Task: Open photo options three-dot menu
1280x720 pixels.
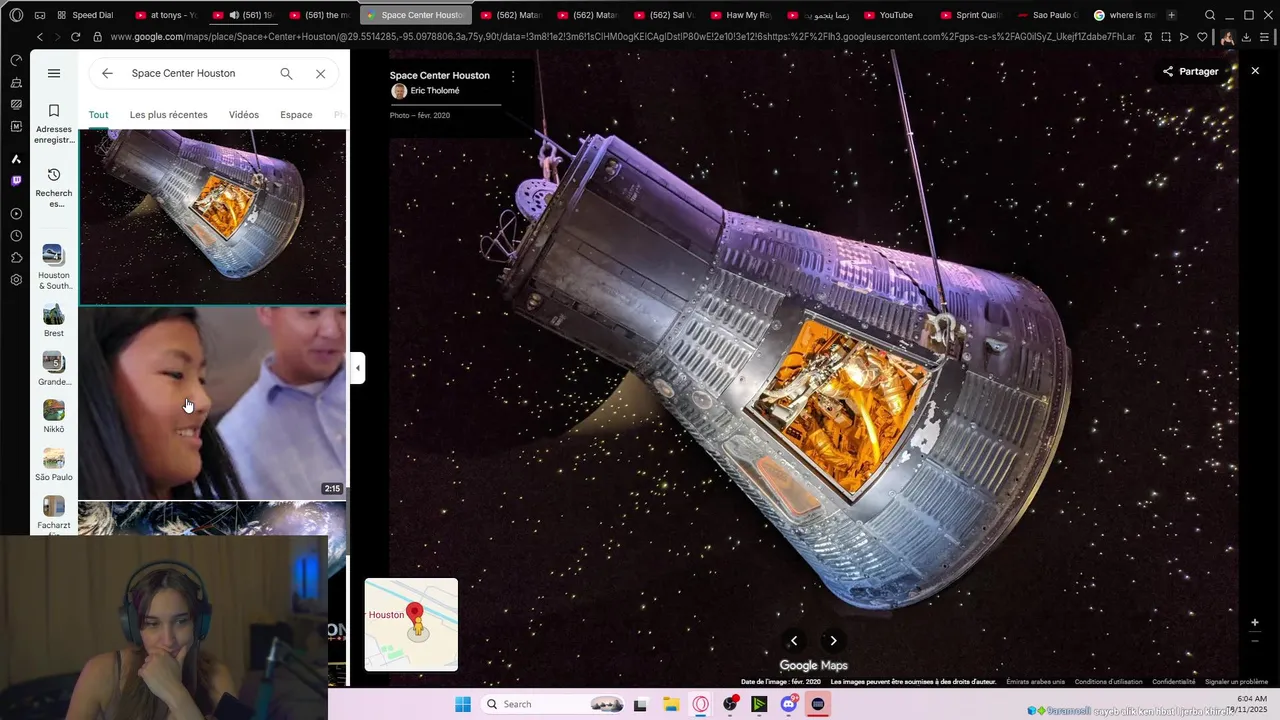Action: pos(513,76)
